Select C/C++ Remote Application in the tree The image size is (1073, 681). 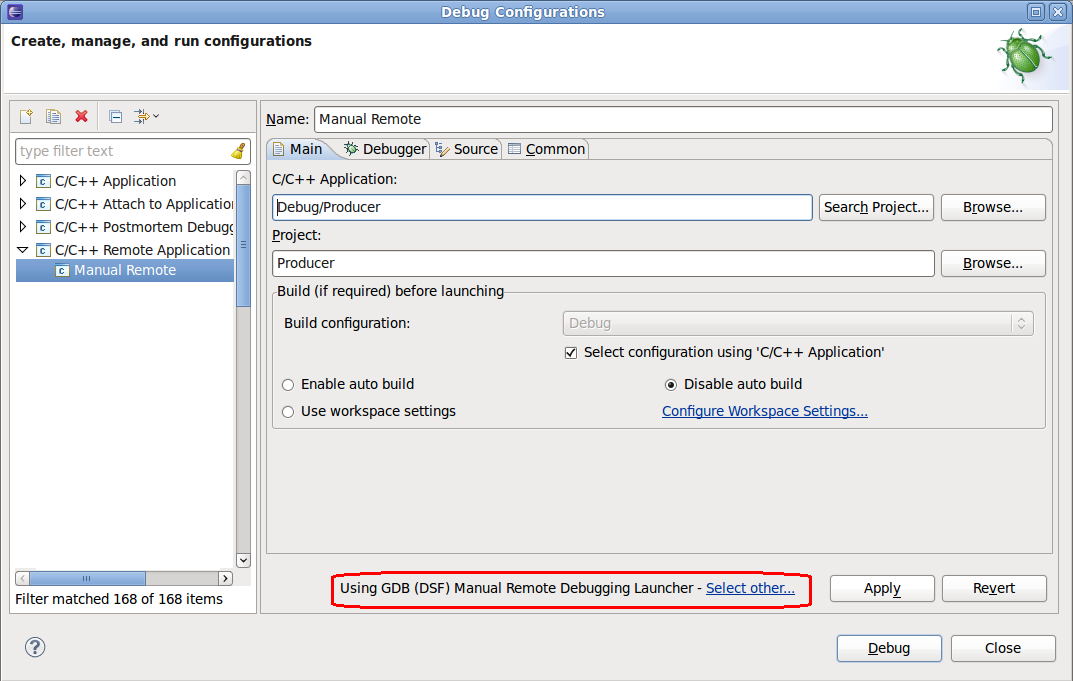[x=142, y=250]
